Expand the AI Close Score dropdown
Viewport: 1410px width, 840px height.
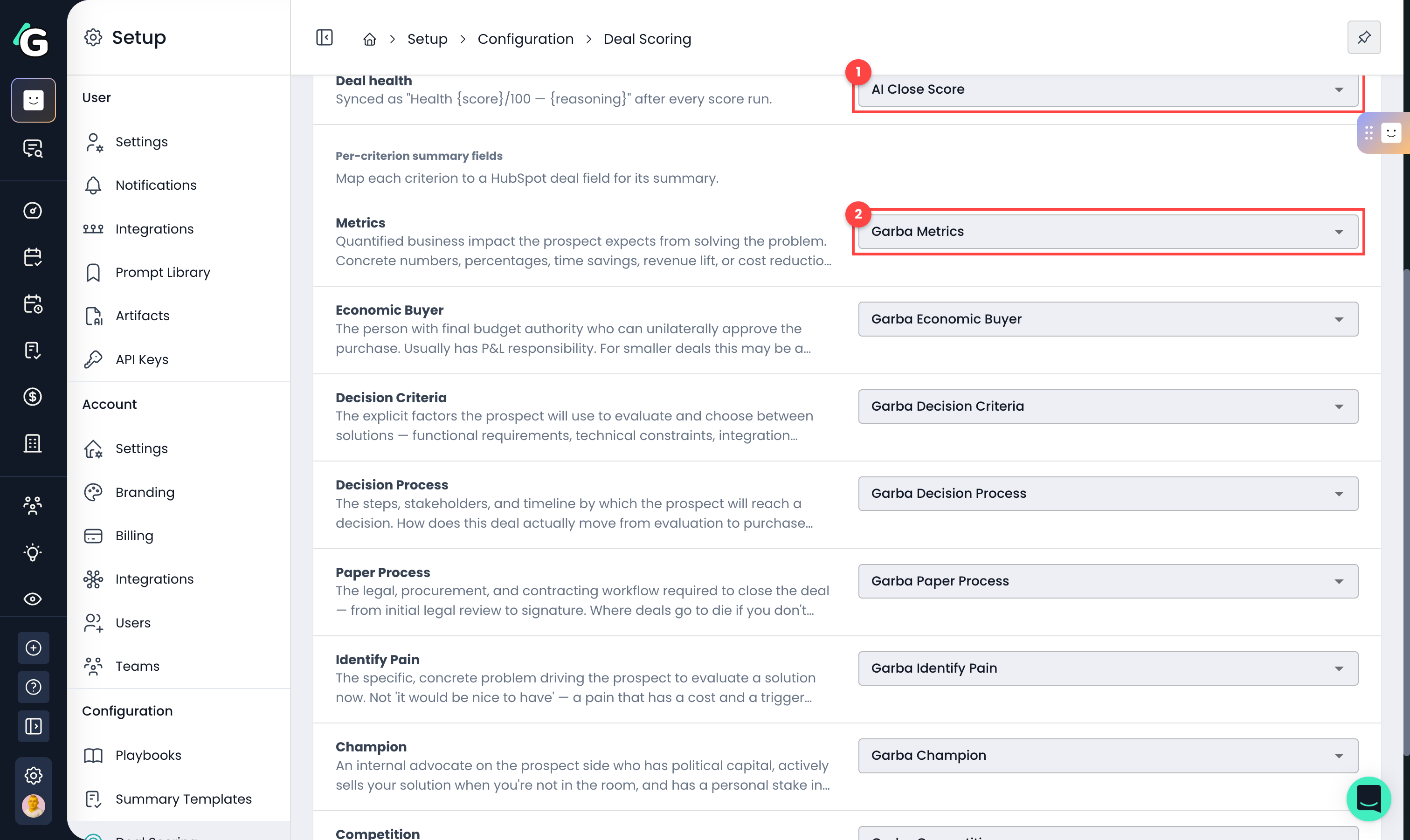[1108, 90]
